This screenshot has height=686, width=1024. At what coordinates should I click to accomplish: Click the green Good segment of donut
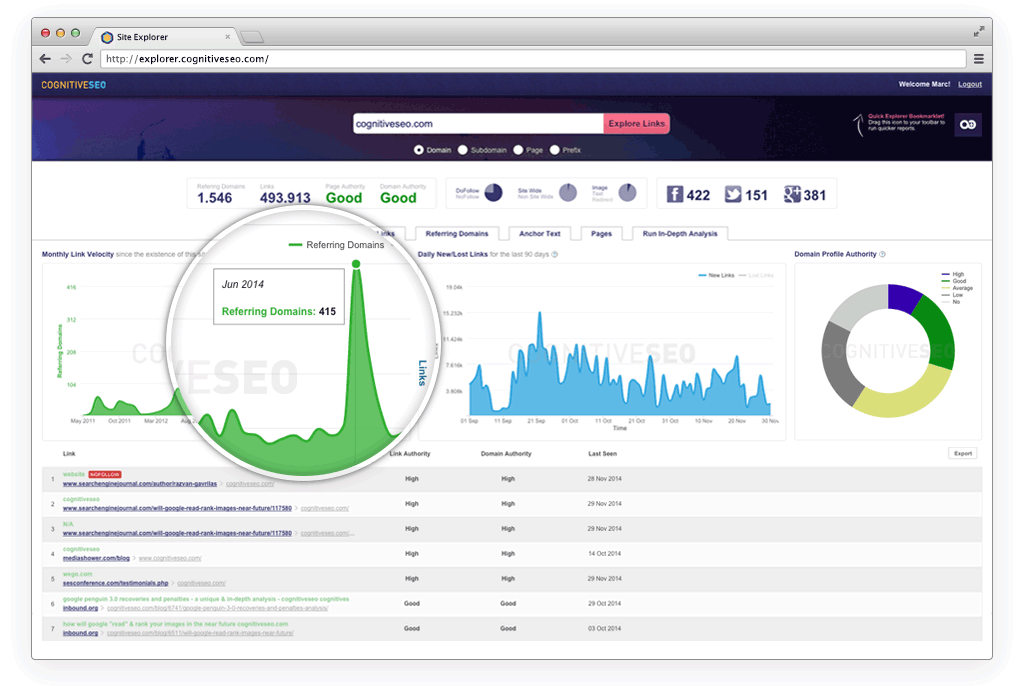[938, 332]
